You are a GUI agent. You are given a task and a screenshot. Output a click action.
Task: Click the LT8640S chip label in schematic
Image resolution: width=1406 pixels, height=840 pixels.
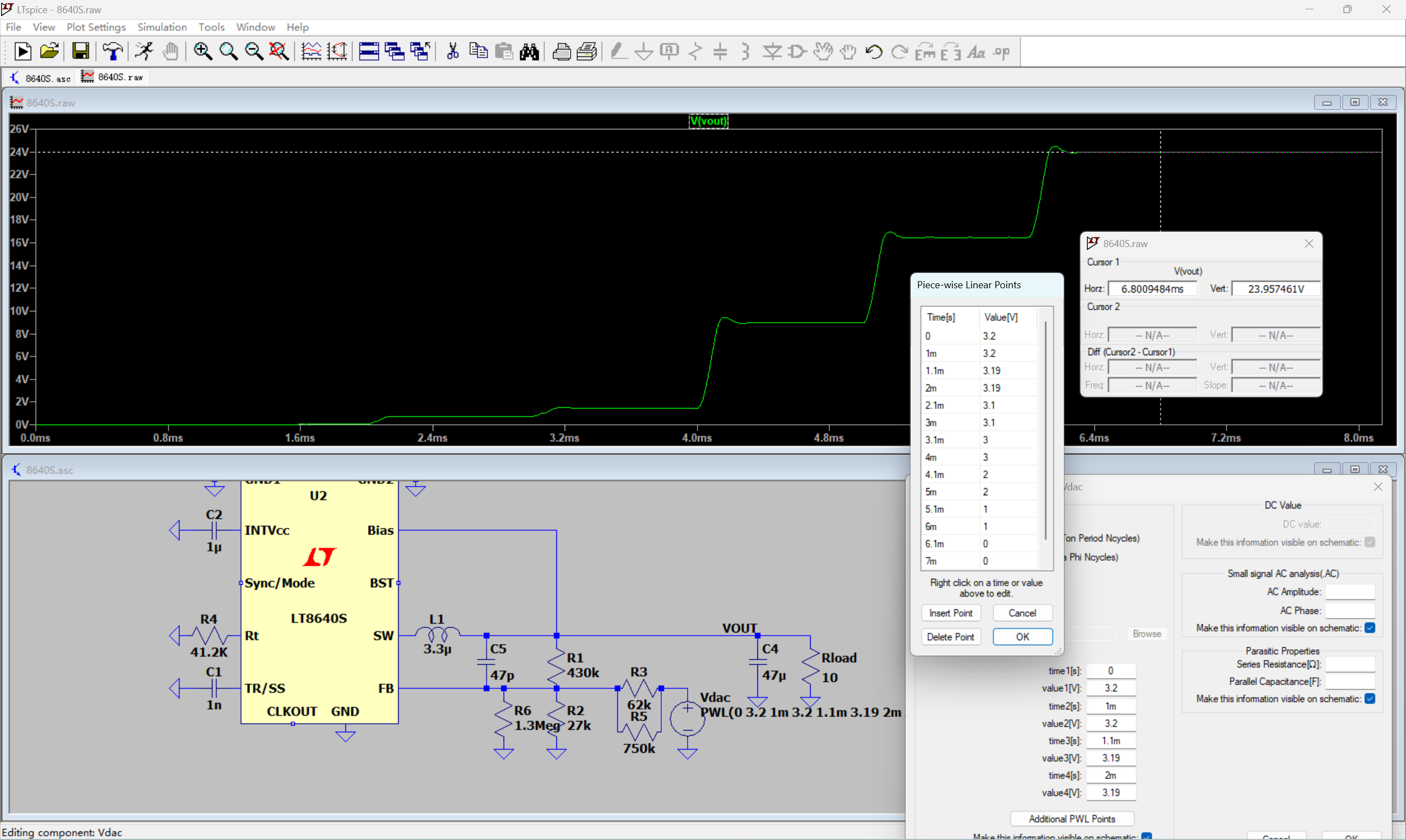point(319,618)
